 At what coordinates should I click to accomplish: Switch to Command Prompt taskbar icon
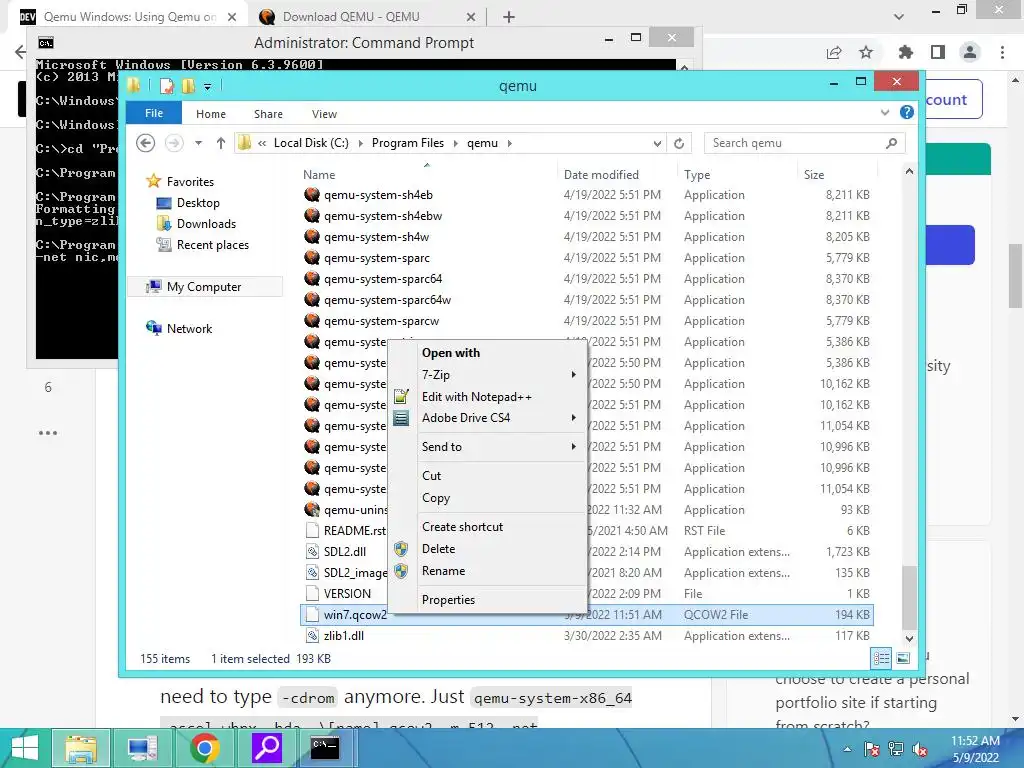coord(325,748)
